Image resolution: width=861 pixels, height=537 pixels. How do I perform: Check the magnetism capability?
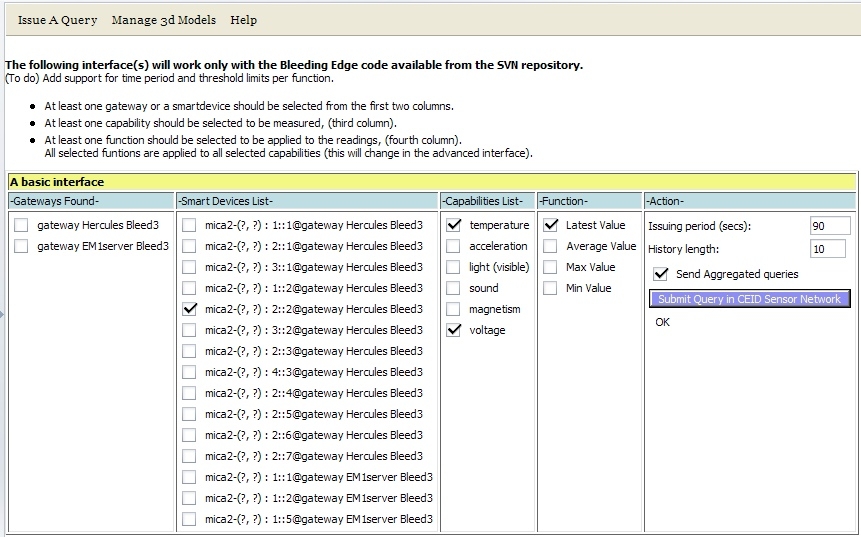(454, 309)
